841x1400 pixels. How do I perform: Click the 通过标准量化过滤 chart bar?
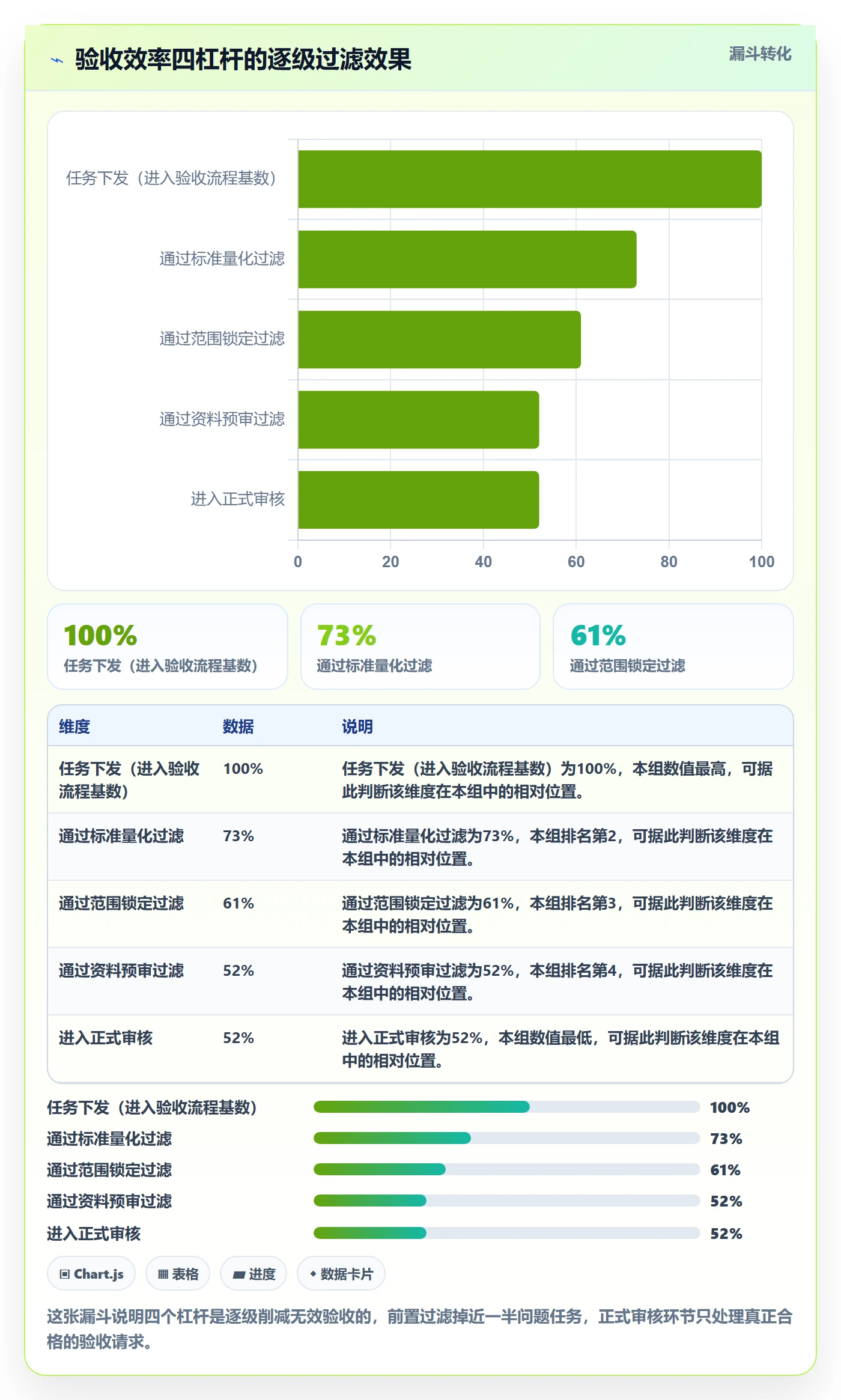pos(467,260)
